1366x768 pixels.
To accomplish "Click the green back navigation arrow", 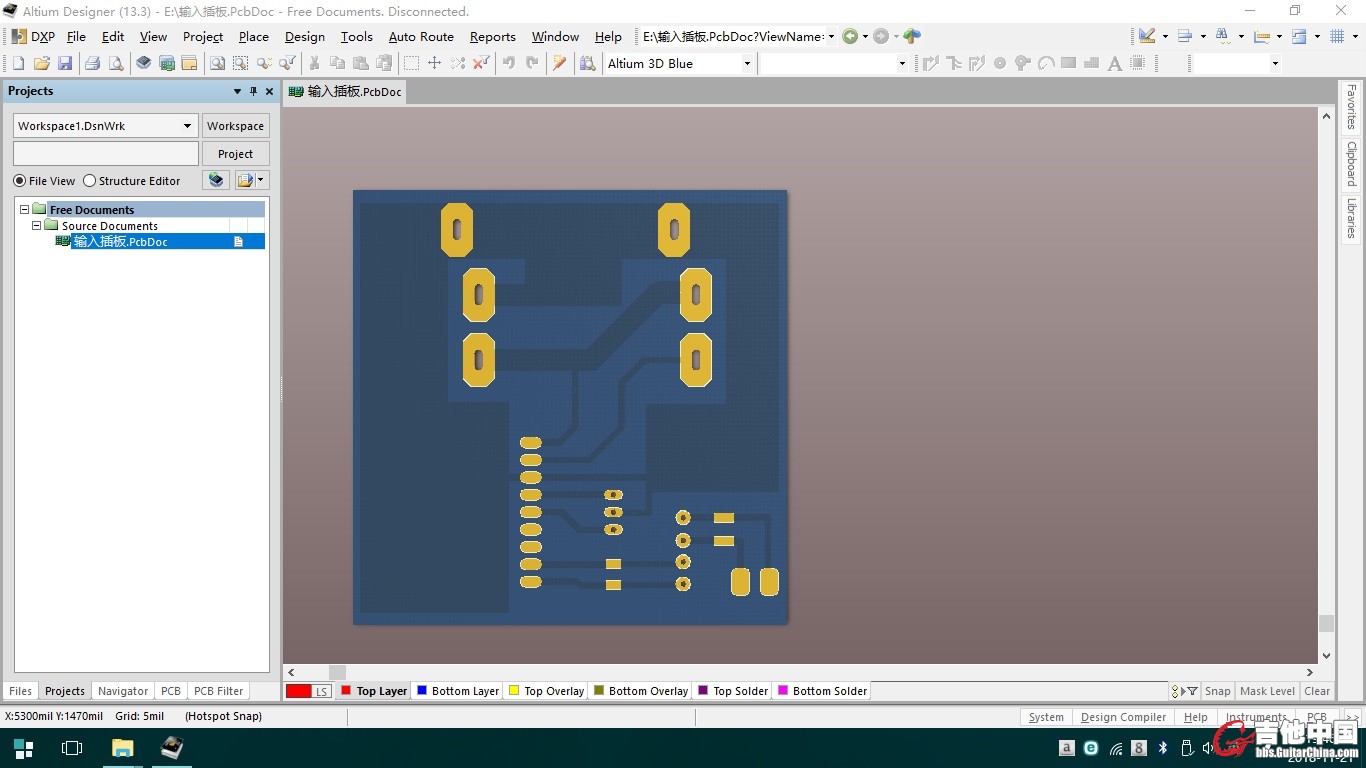I will pyautogui.click(x=850, y=36).
